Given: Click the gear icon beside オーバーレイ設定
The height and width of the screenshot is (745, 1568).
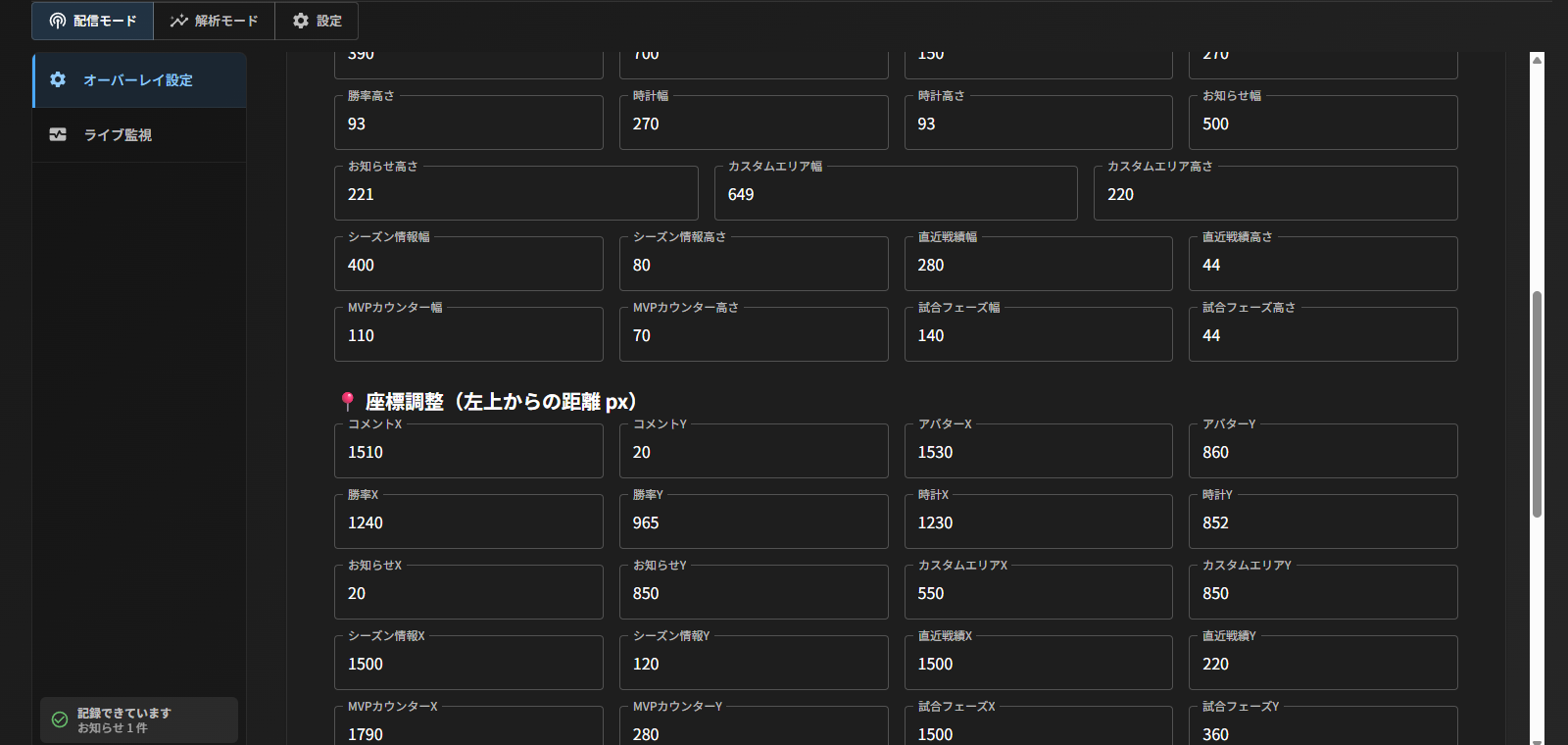Looking at the screenshot, I should [x=58, y=79].
